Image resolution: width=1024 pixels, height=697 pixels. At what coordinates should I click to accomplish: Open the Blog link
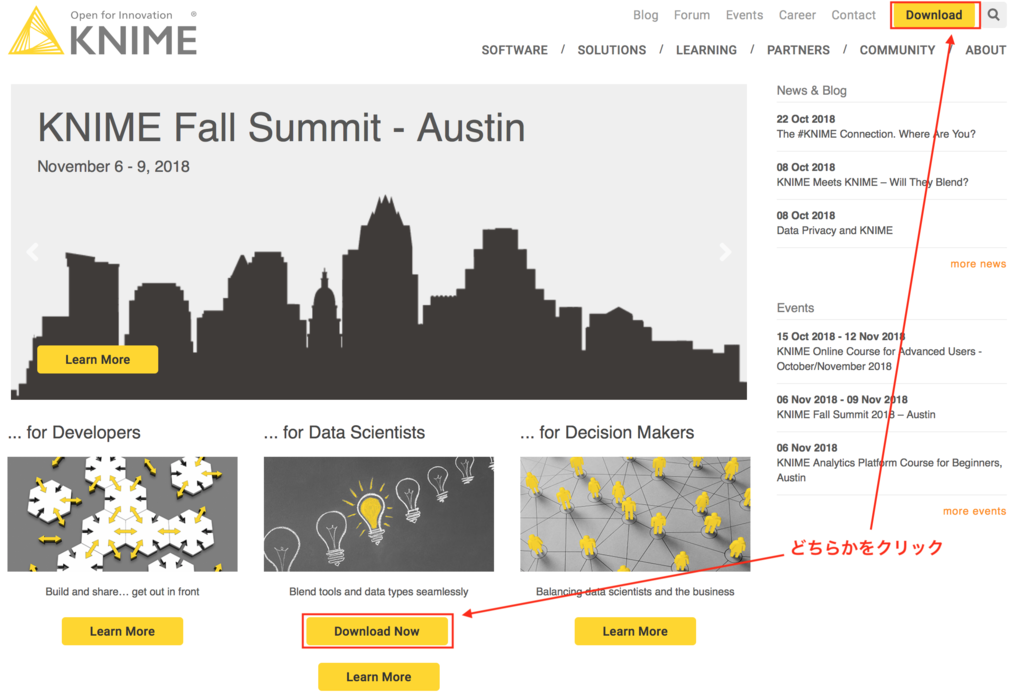point(645,14)
